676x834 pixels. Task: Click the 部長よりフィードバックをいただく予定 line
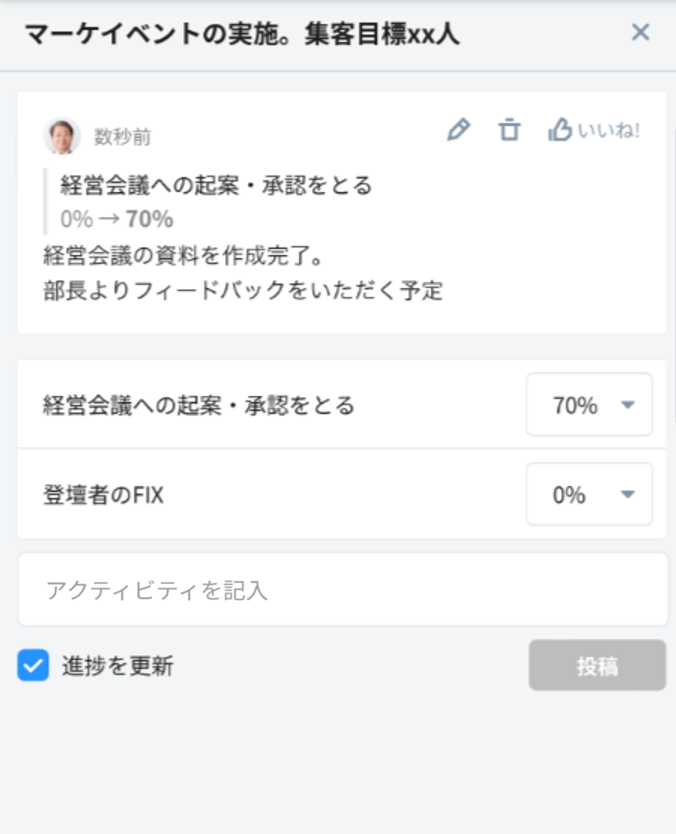243,290
